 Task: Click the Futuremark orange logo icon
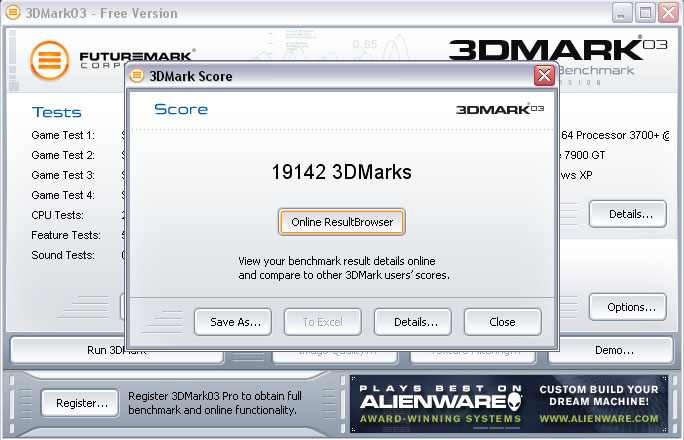pos(50,61)
